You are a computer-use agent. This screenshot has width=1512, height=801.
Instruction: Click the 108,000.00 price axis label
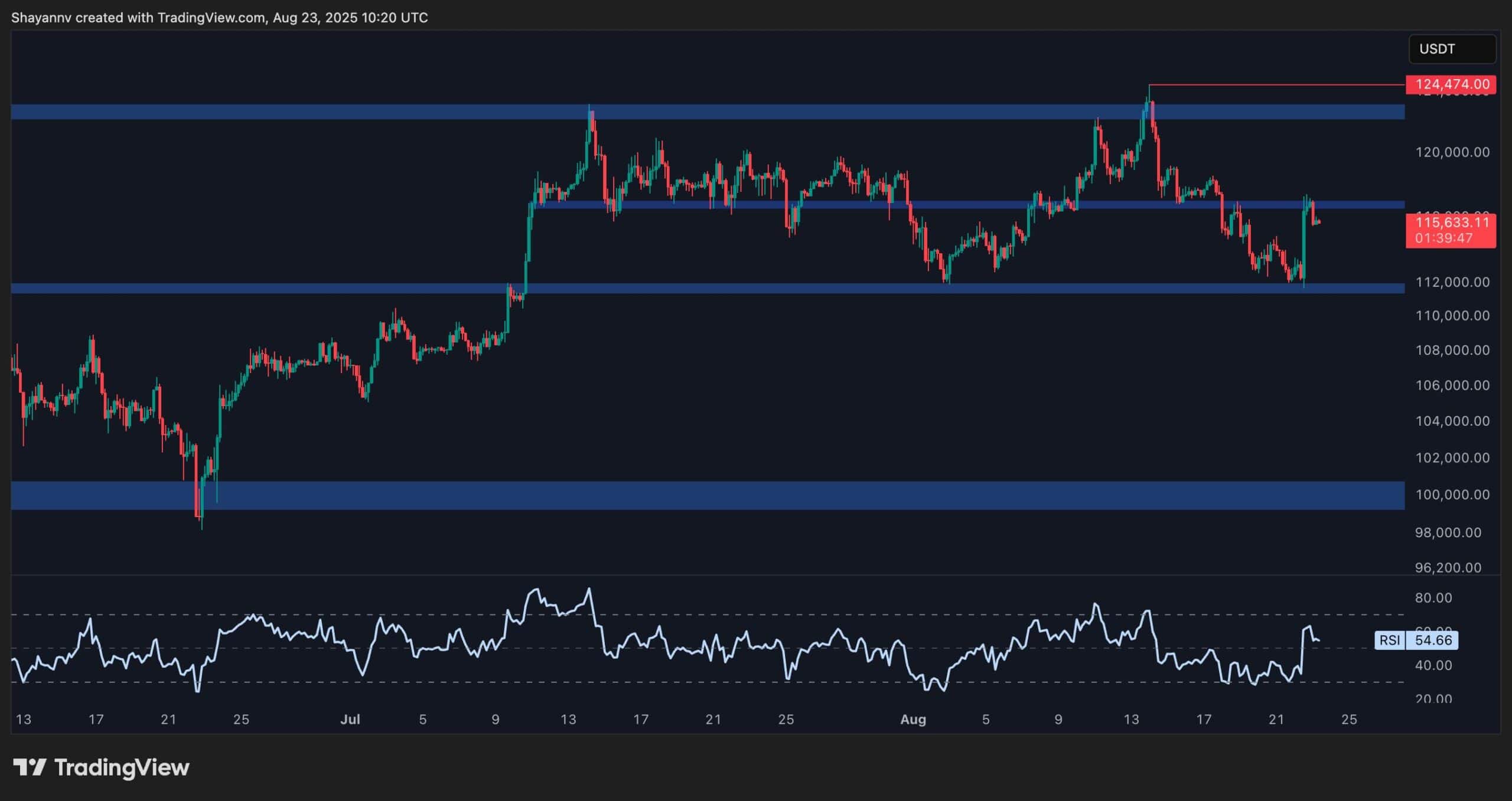[x=1452, y=350]
